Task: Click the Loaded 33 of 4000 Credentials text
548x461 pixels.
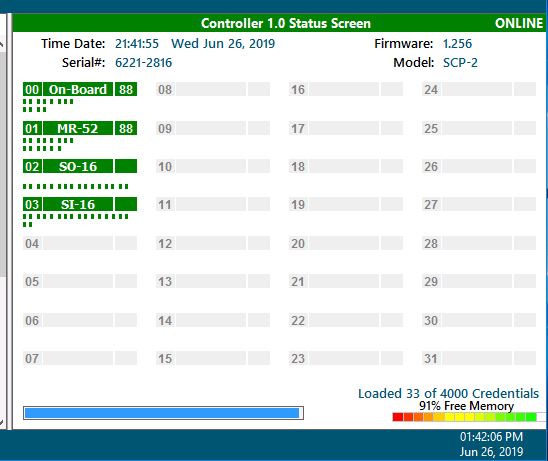Action: 448,394
